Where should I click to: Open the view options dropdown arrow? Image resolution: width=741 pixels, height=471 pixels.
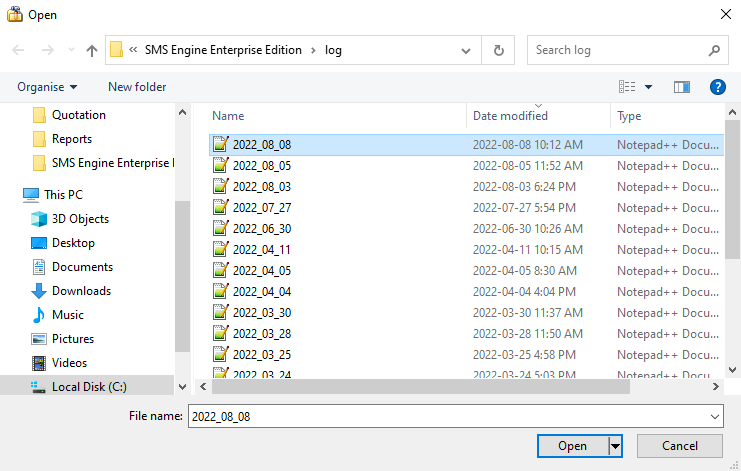click(648, 87)
